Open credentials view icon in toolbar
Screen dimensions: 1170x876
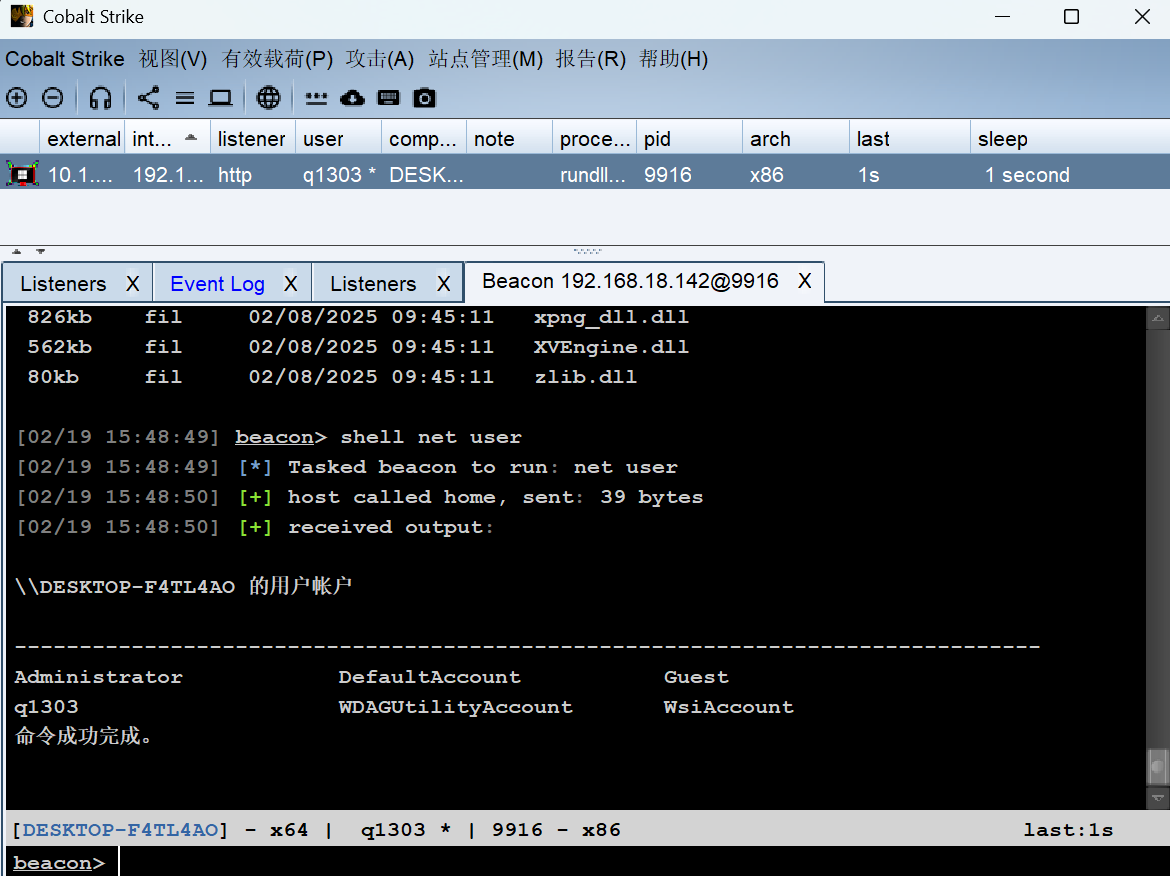tap(316, 98)
